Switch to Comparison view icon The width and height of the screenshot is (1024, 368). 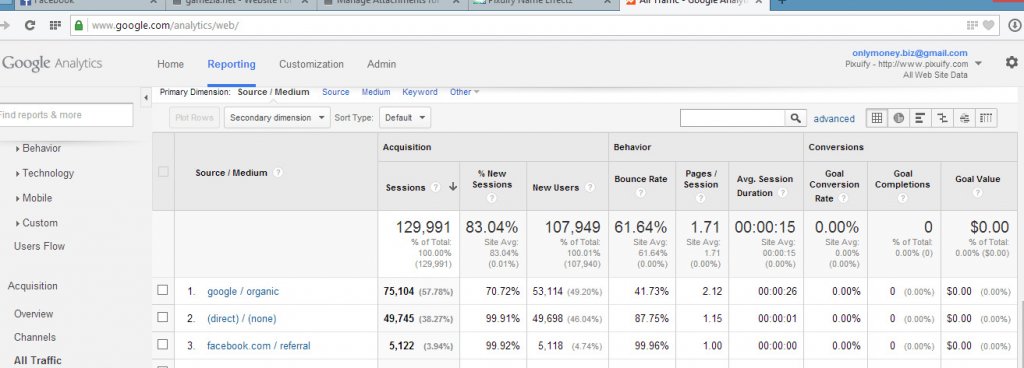coord(942,118)
